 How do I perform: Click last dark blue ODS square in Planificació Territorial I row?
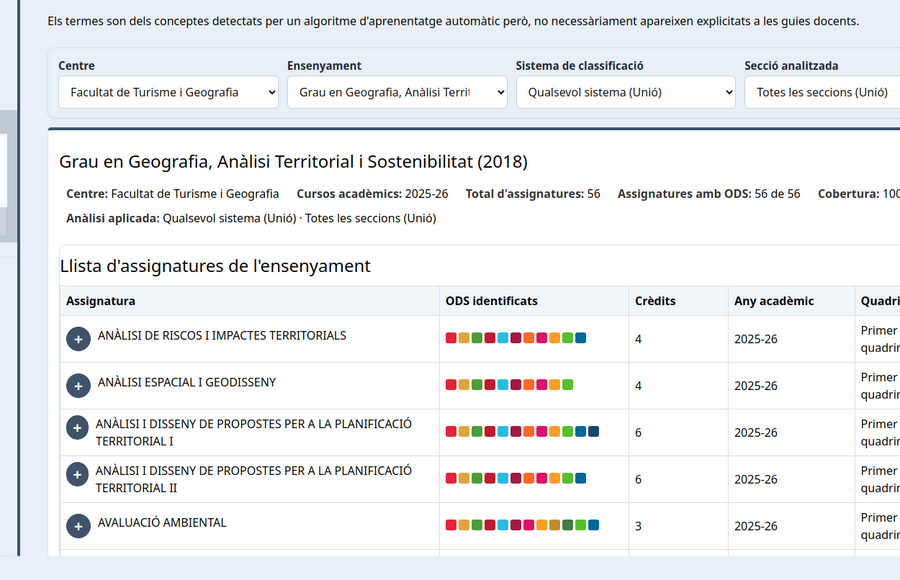(594, 432)
